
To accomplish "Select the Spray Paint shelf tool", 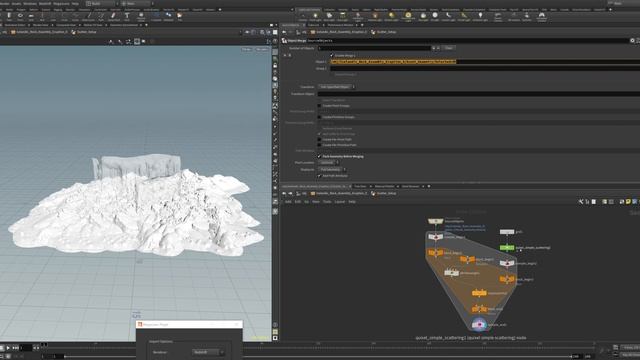I will click(113, 16).
